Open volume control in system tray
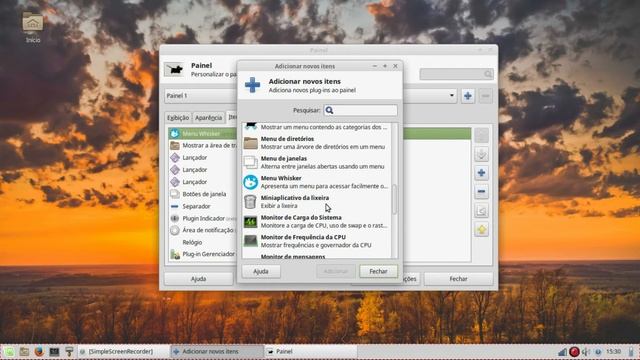This screenshot has height=360, width=640. click(586, 351)
